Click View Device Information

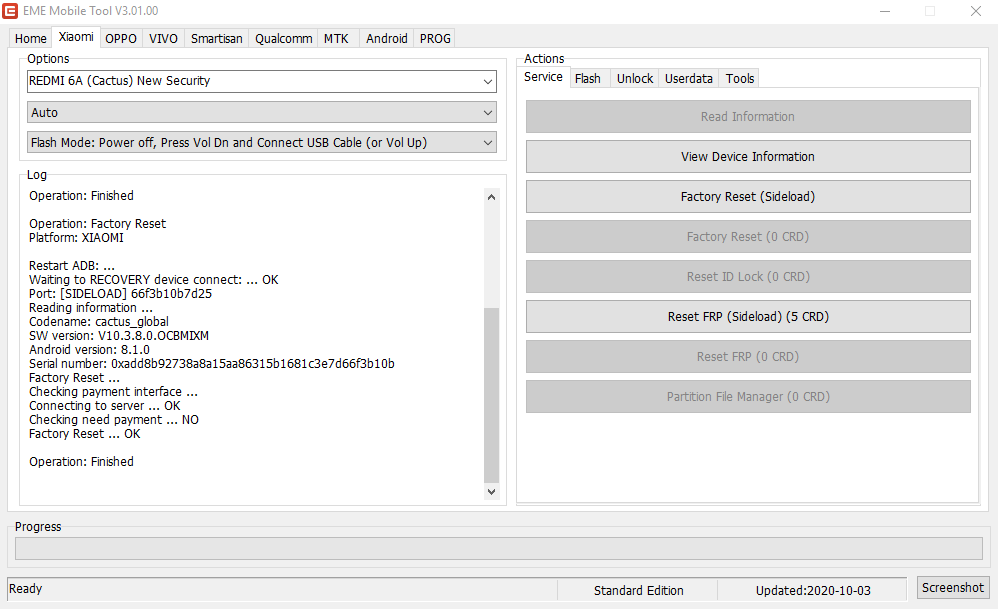[x=748, y=157]
